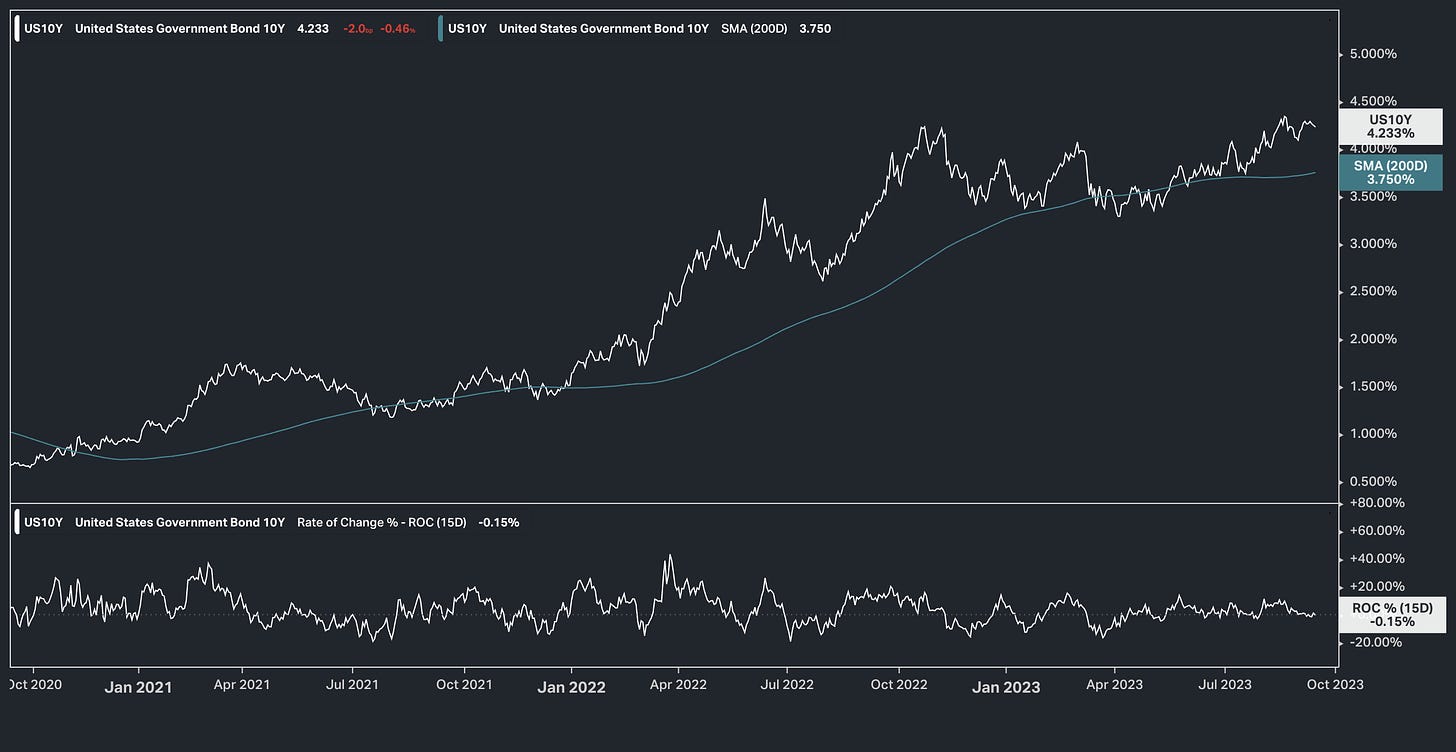Click the Apr 2023 date label

click(1114, 686)
